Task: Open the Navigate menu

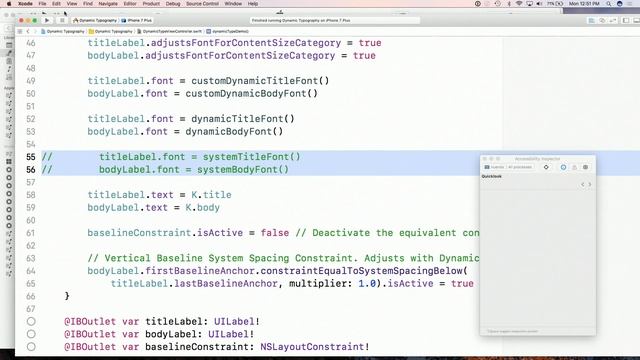Action: coord(108,4)
